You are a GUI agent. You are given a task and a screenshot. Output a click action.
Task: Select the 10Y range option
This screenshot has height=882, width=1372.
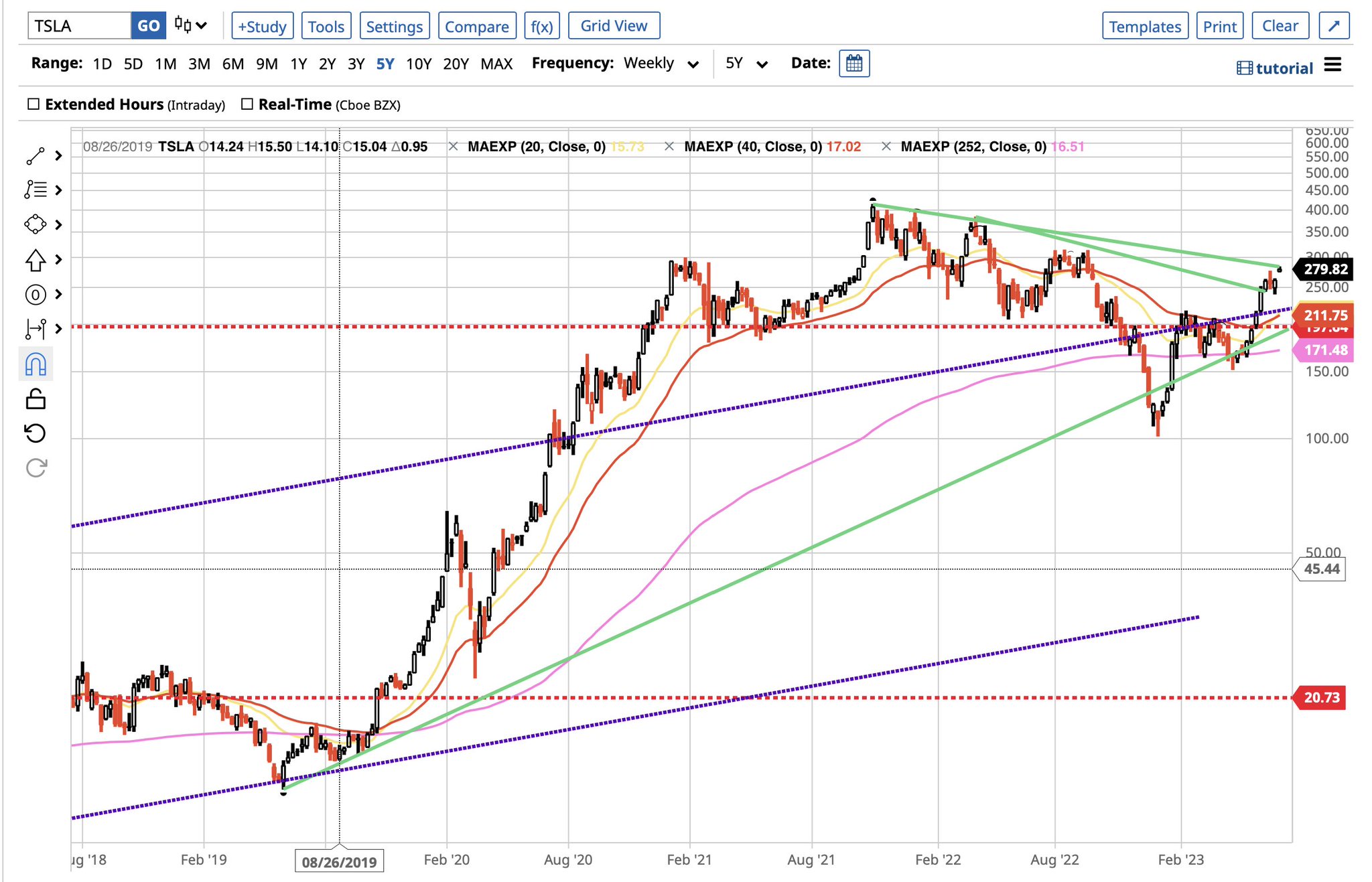[x=418, y=64]
